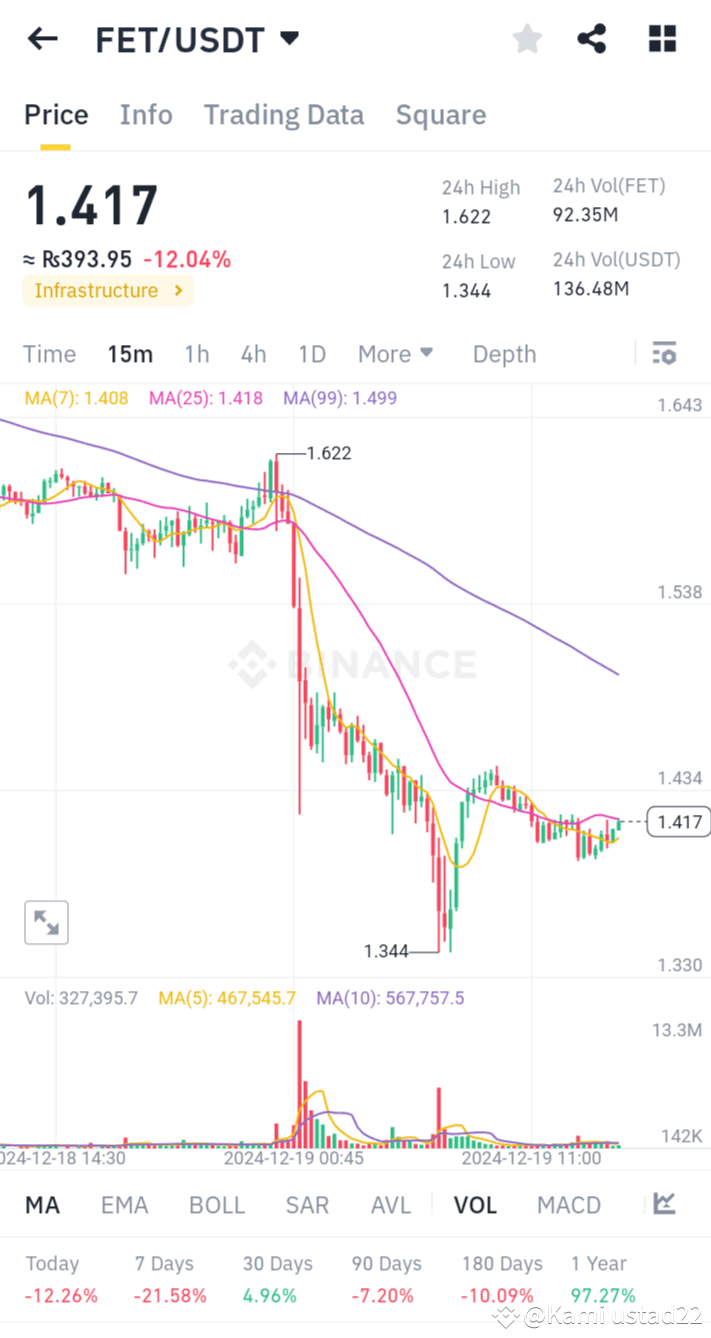Expand the chart to fullscreen
The height and width of the screenshot is (1338, 711).
(x=45, y=922)
